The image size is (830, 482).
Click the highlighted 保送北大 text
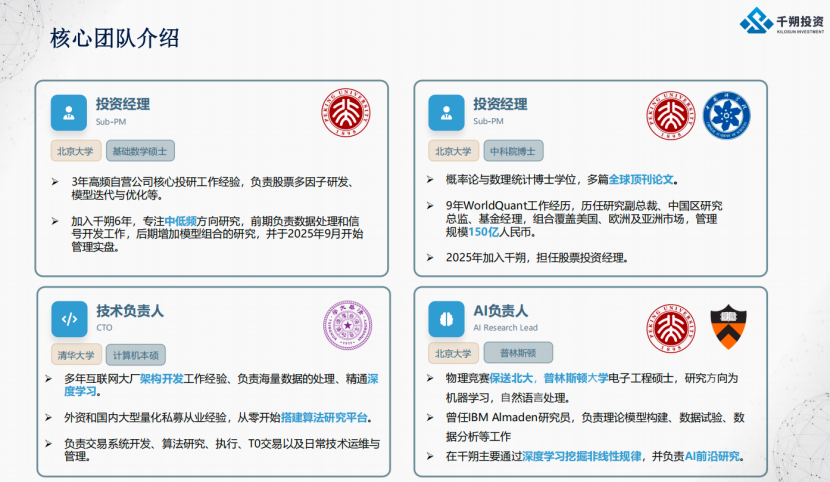click(x=511, y=378)
